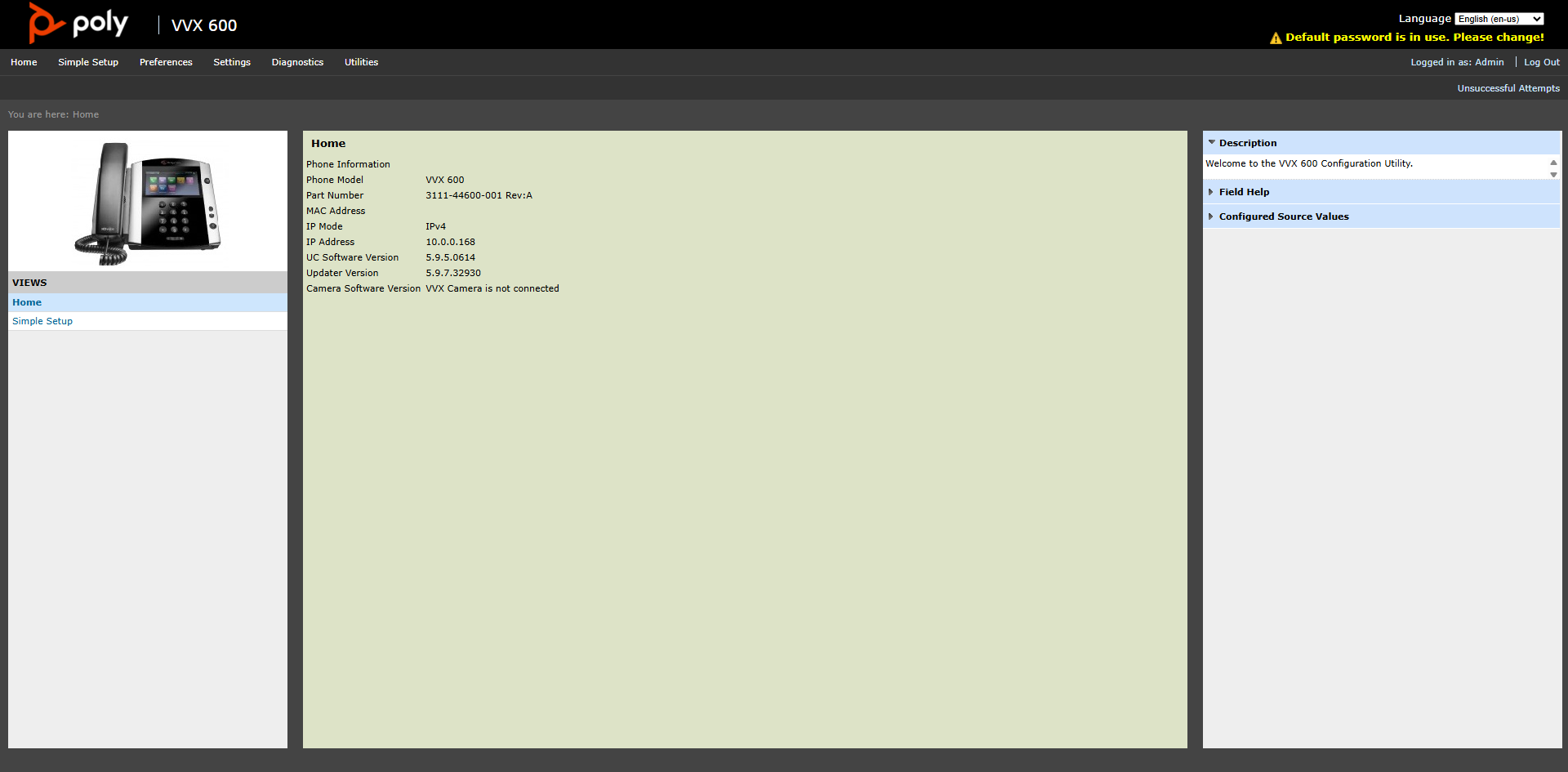Click the MAC Address label

click(x=336, y=211)
